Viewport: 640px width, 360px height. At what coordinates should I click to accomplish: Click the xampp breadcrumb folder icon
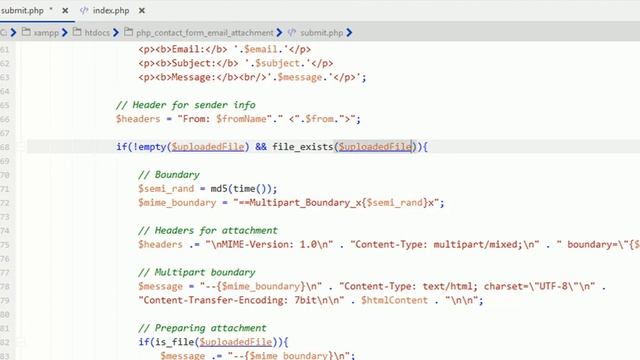[x=26, y=32]
